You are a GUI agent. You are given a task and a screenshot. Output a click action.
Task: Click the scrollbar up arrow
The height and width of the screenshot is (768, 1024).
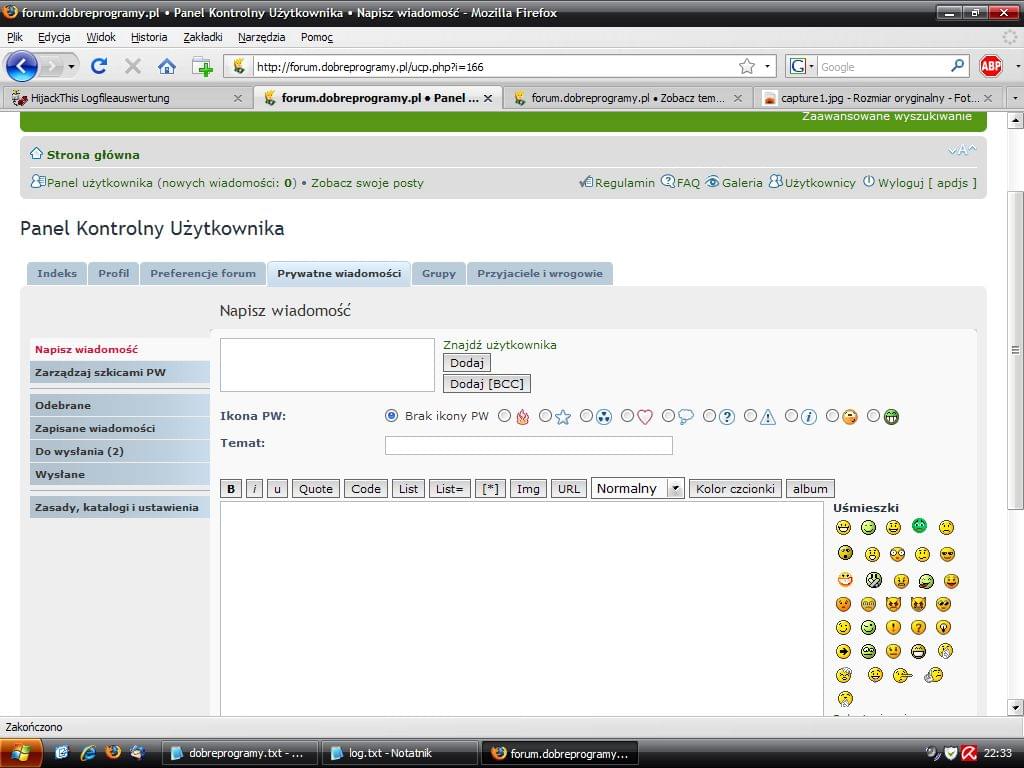coord(1015,120)
